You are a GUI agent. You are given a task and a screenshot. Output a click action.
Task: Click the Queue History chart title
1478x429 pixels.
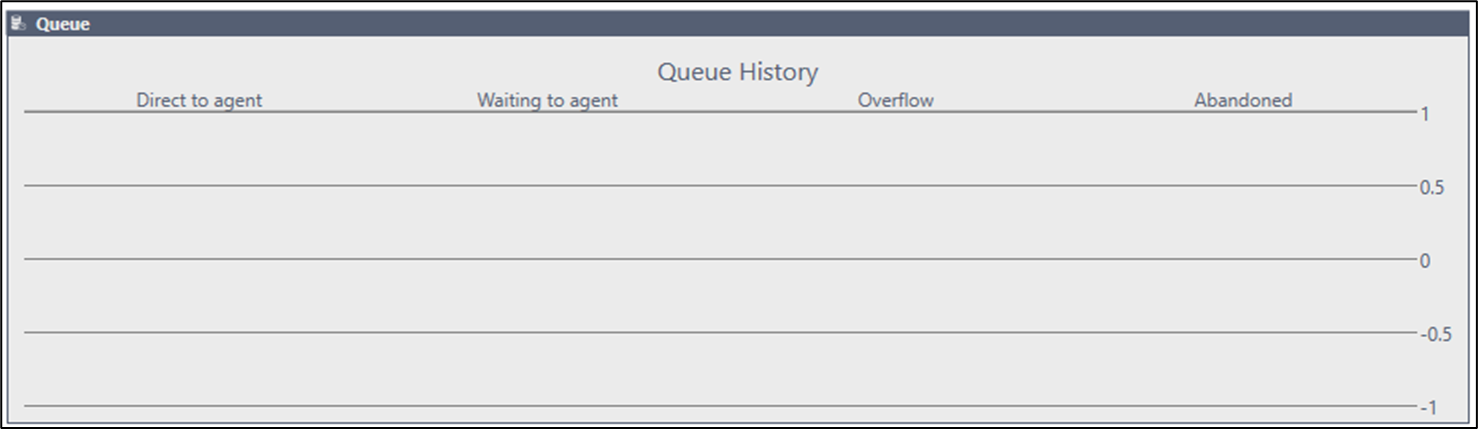pyautogui.click(x=738, y=72)
